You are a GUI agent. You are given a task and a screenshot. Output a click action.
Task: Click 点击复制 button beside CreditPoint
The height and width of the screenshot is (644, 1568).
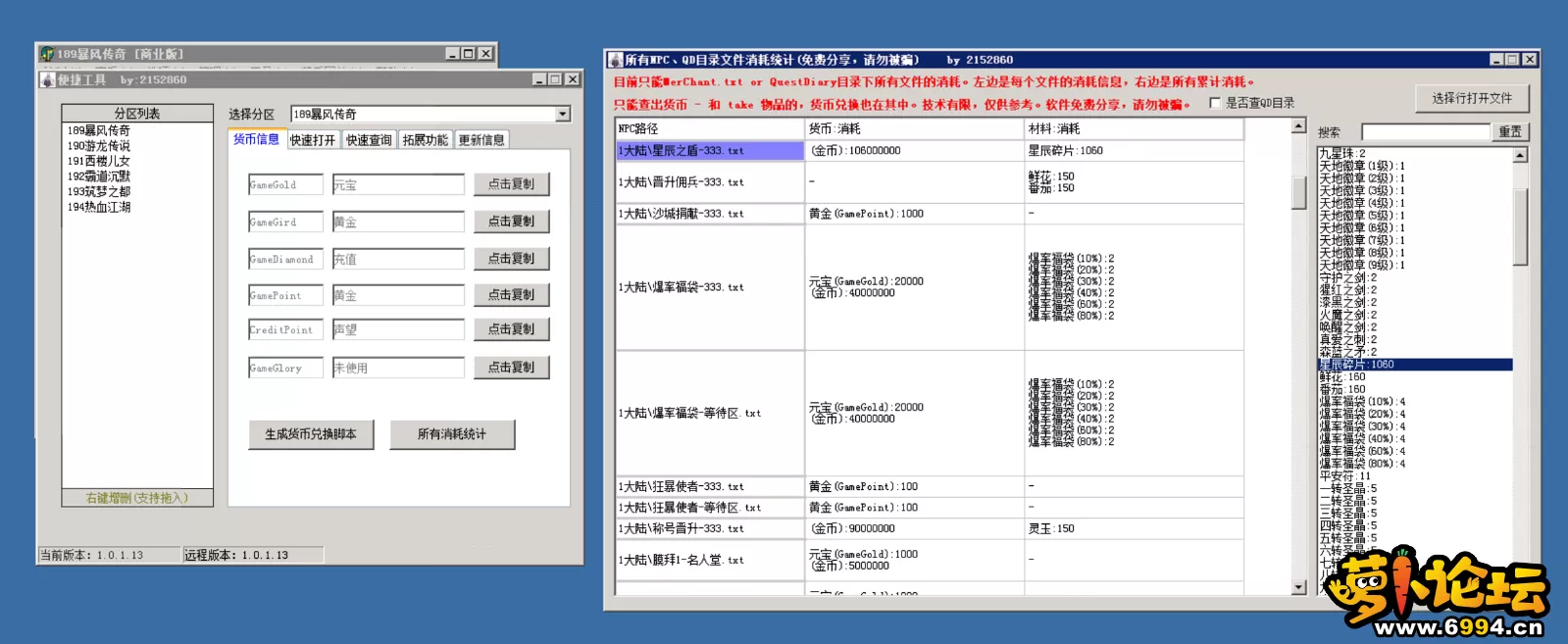point(511,329)
